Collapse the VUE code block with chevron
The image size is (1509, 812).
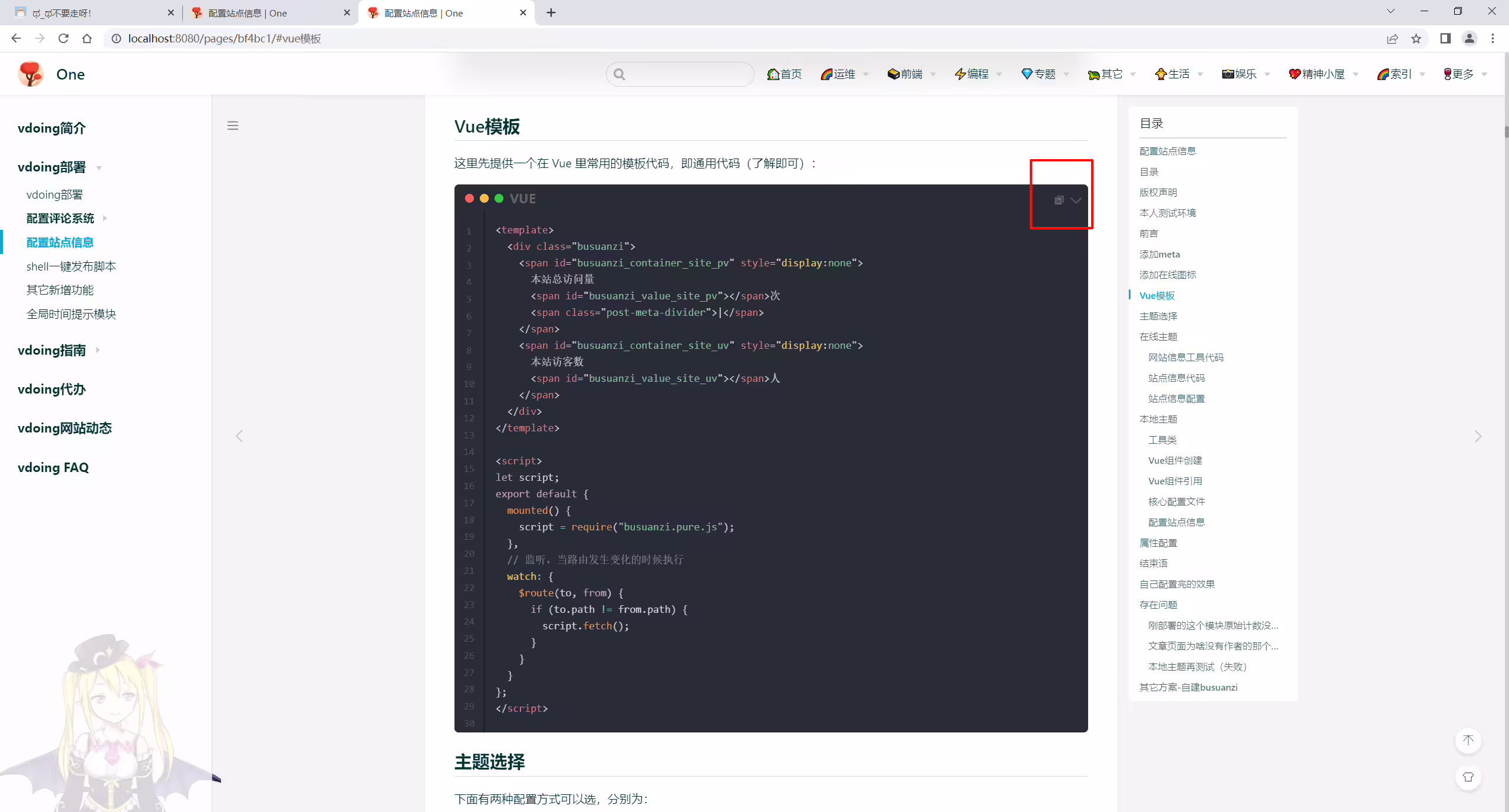1076,200
